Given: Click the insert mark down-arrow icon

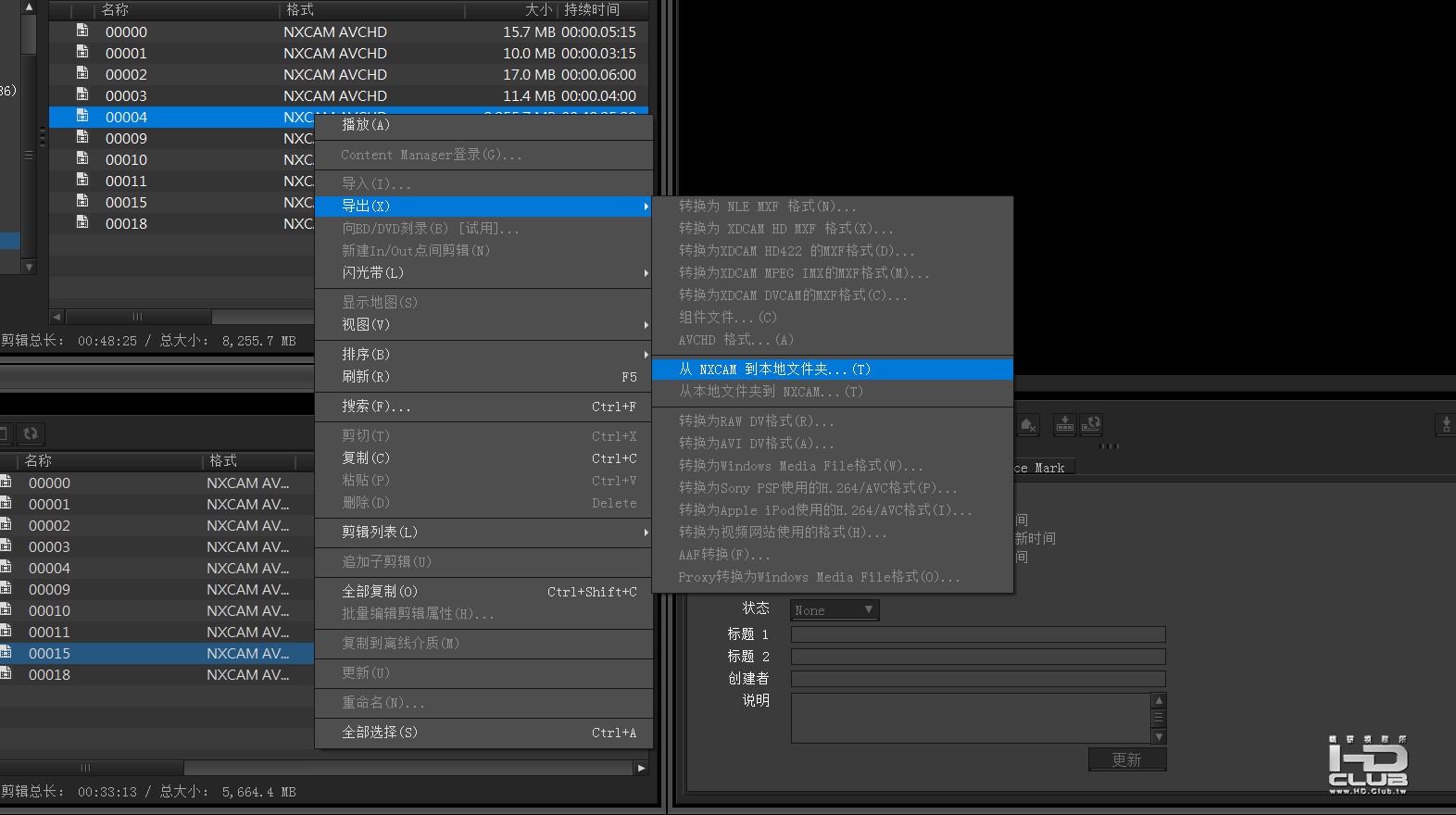Looking at the screenshot, I should tap(1065, 424).
